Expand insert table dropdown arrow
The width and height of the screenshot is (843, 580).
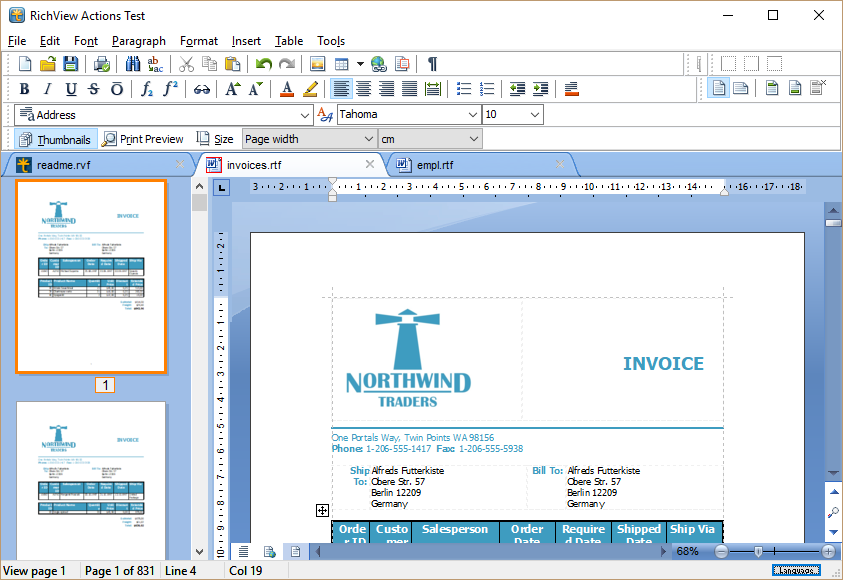click(360, 64)
